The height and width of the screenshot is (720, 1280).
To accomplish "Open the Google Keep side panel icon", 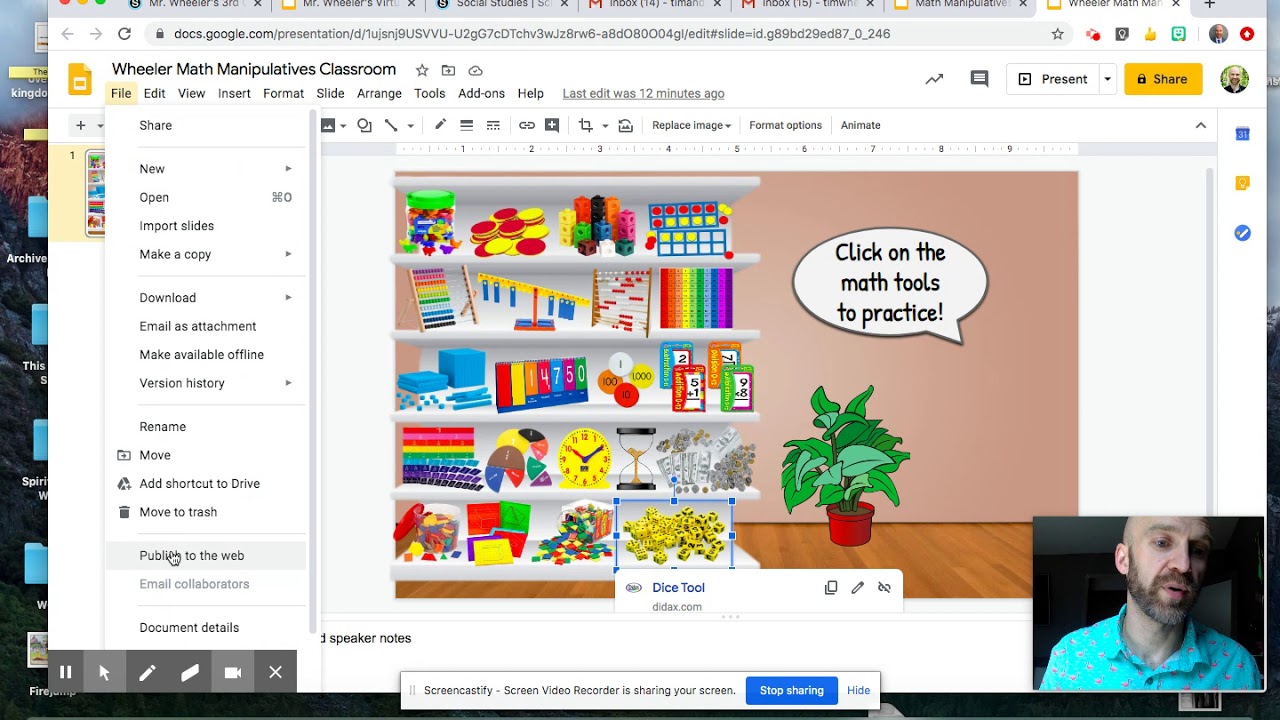I will 1242,183.
